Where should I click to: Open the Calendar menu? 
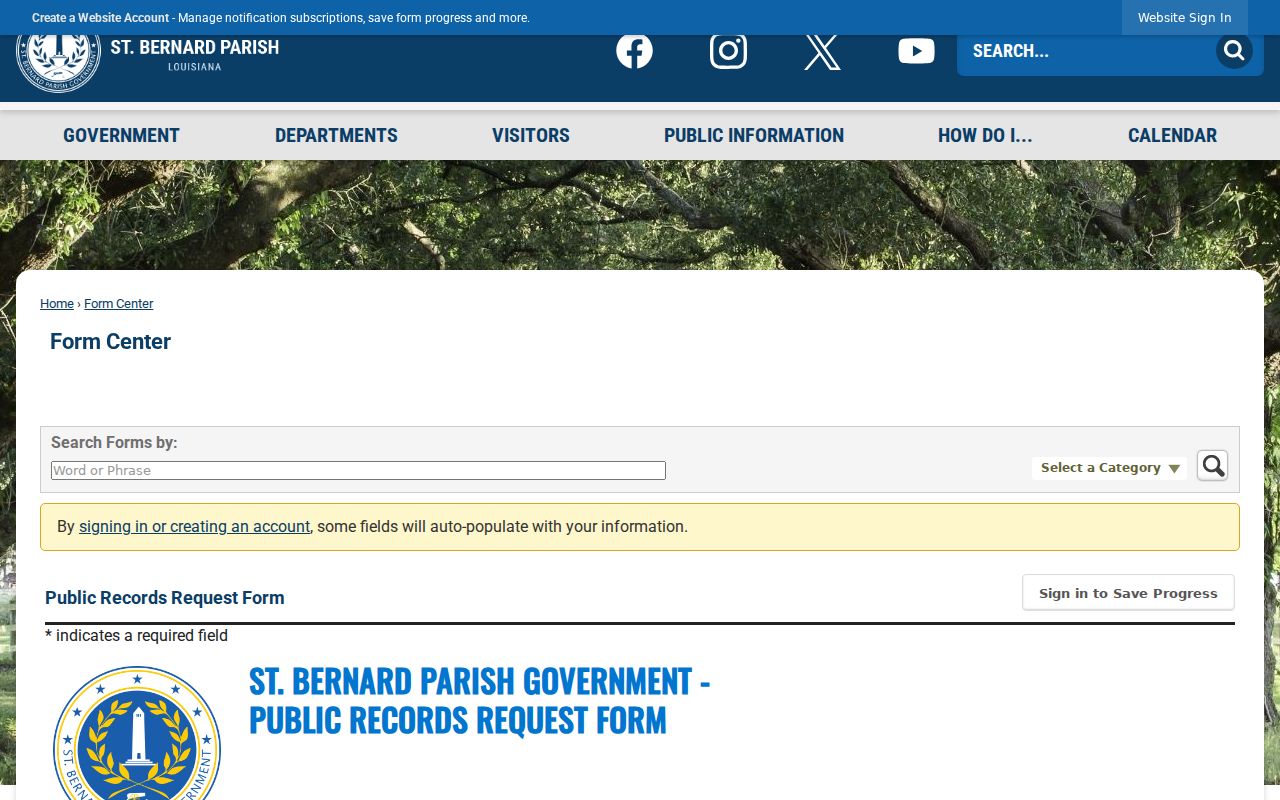point(1172,135)
